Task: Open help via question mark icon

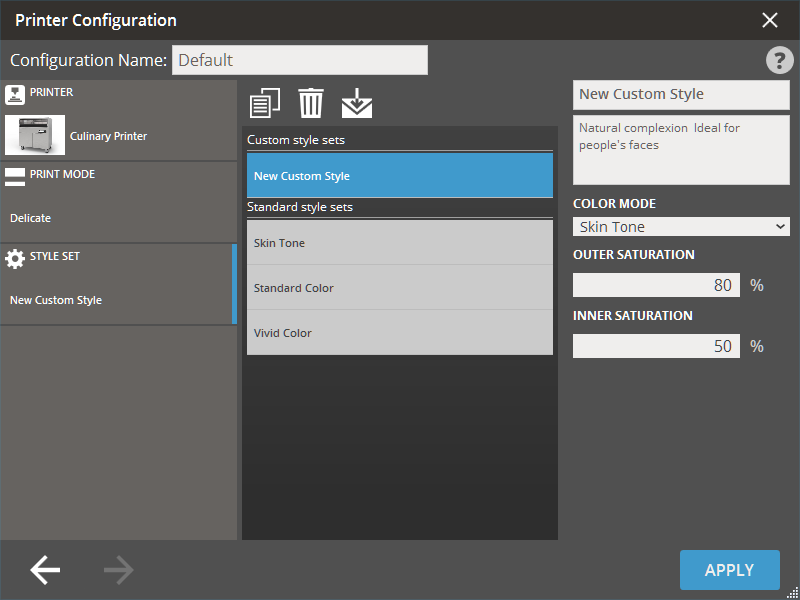Action: click(x=779, y=60)
